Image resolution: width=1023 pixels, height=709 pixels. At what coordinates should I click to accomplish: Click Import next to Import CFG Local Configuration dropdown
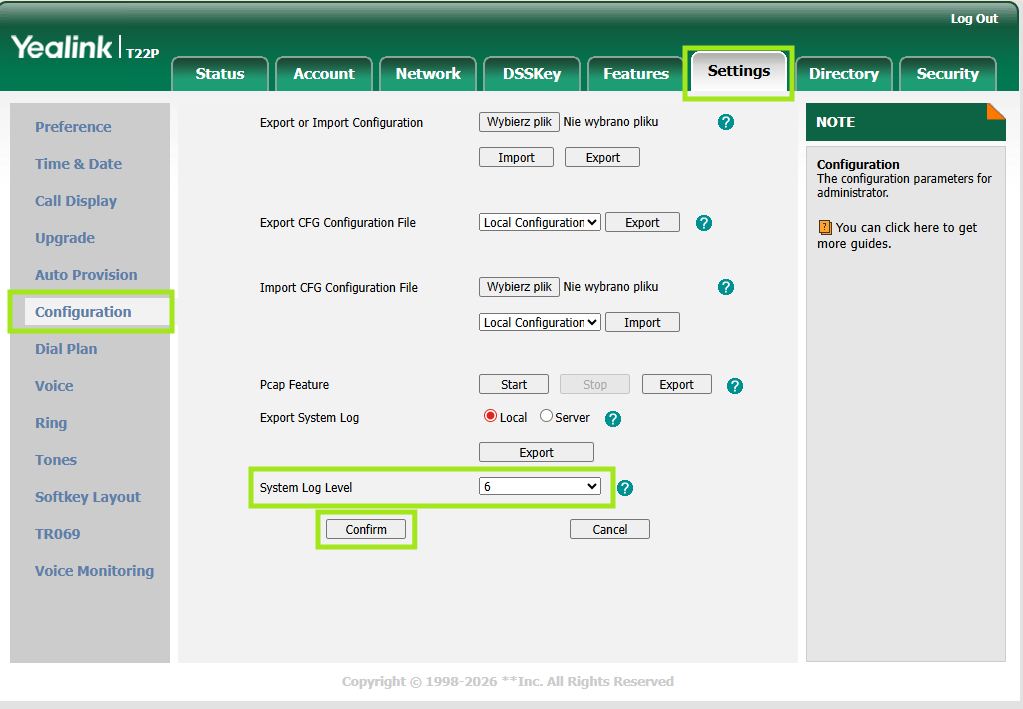pos(642,322)
